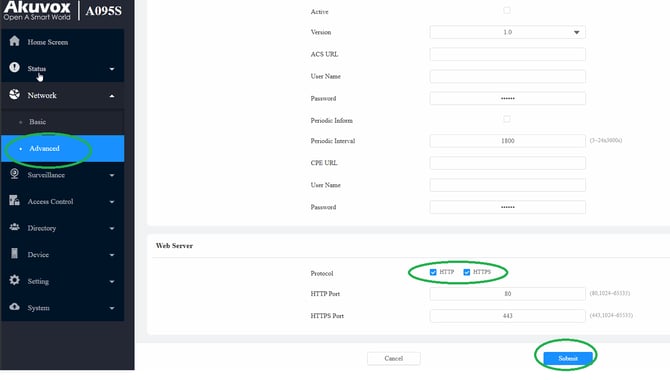
Task: Click the Home Screen house icon
Action: coord(15,41)
